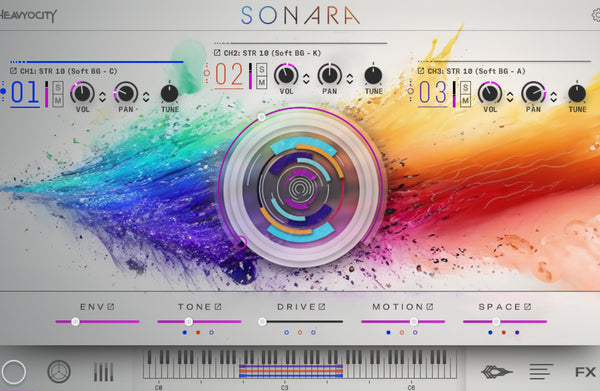Click channel 03 PAN up/down arrows
Image resolution: width=600 pixels, height=391 pixels.
(554, 97)
